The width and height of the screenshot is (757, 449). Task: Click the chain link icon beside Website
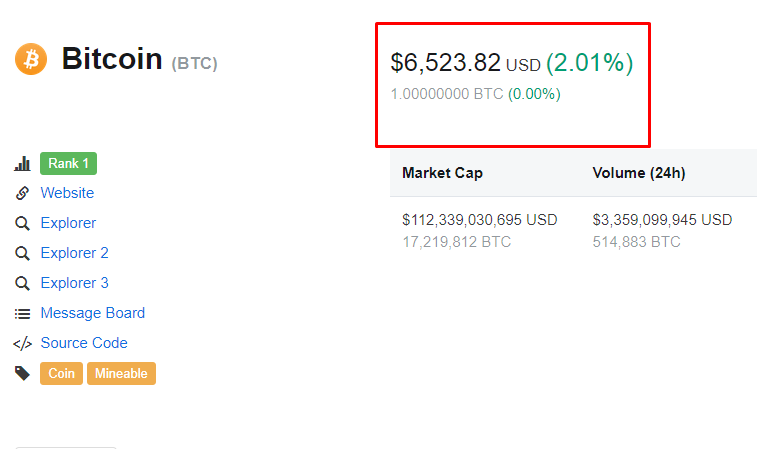[x=22, y=193]
